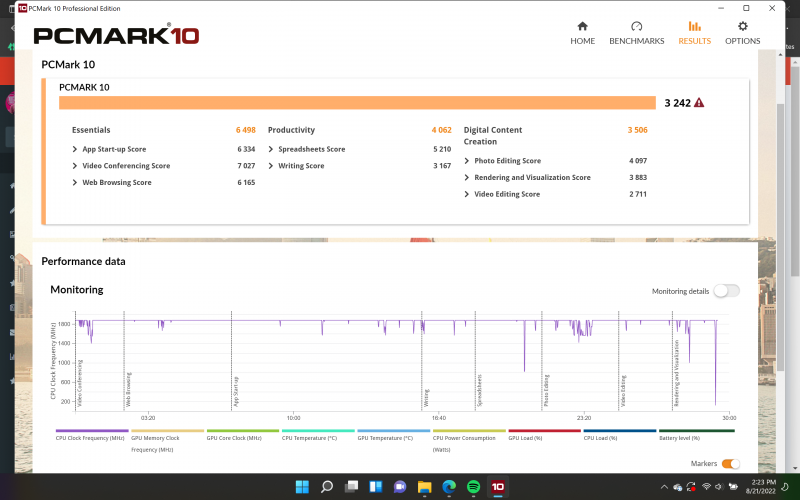The image size is (800, 500).
Task: Click the Essentials heading
Action: [x=91, y=130]
